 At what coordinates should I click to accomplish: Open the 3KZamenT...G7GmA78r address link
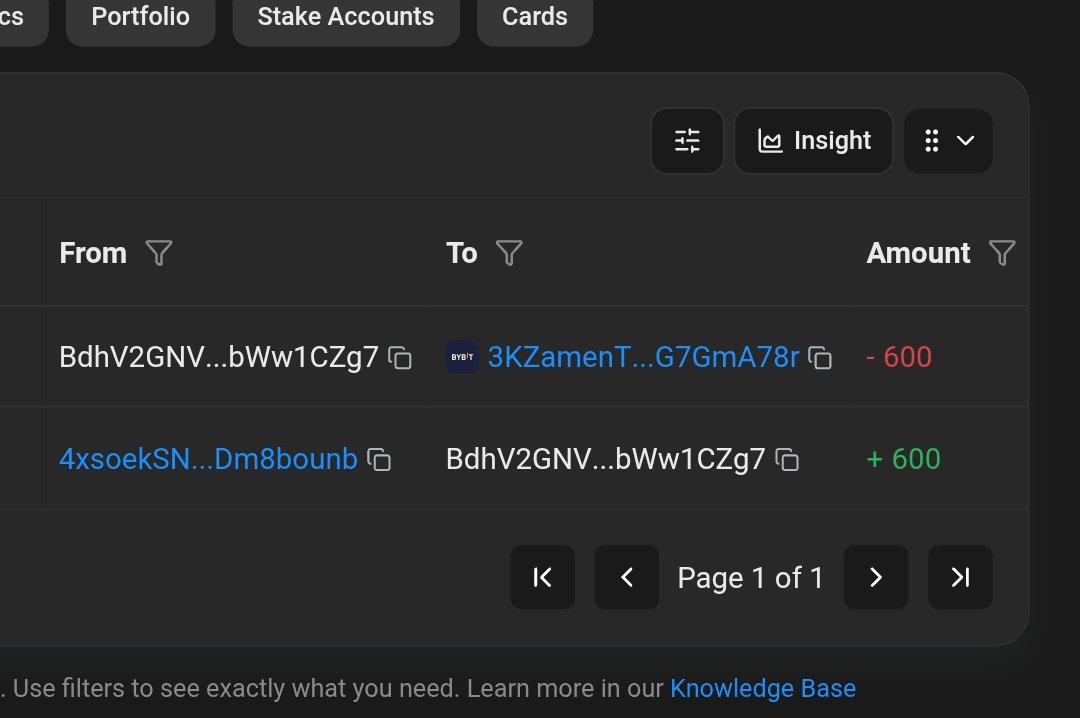tap(643, 357)
